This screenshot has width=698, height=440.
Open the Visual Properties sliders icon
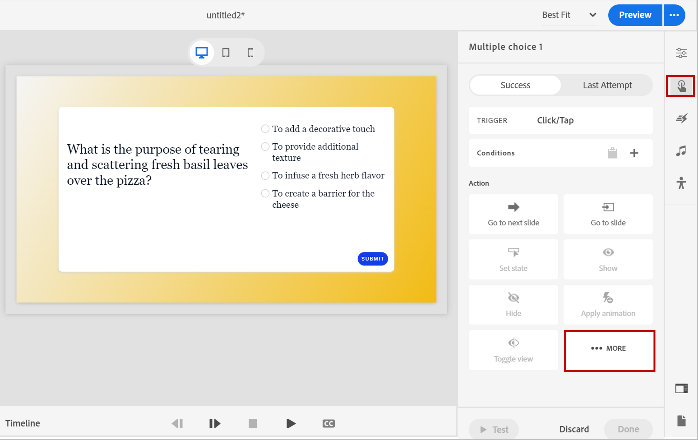click(x=681, y=53)
